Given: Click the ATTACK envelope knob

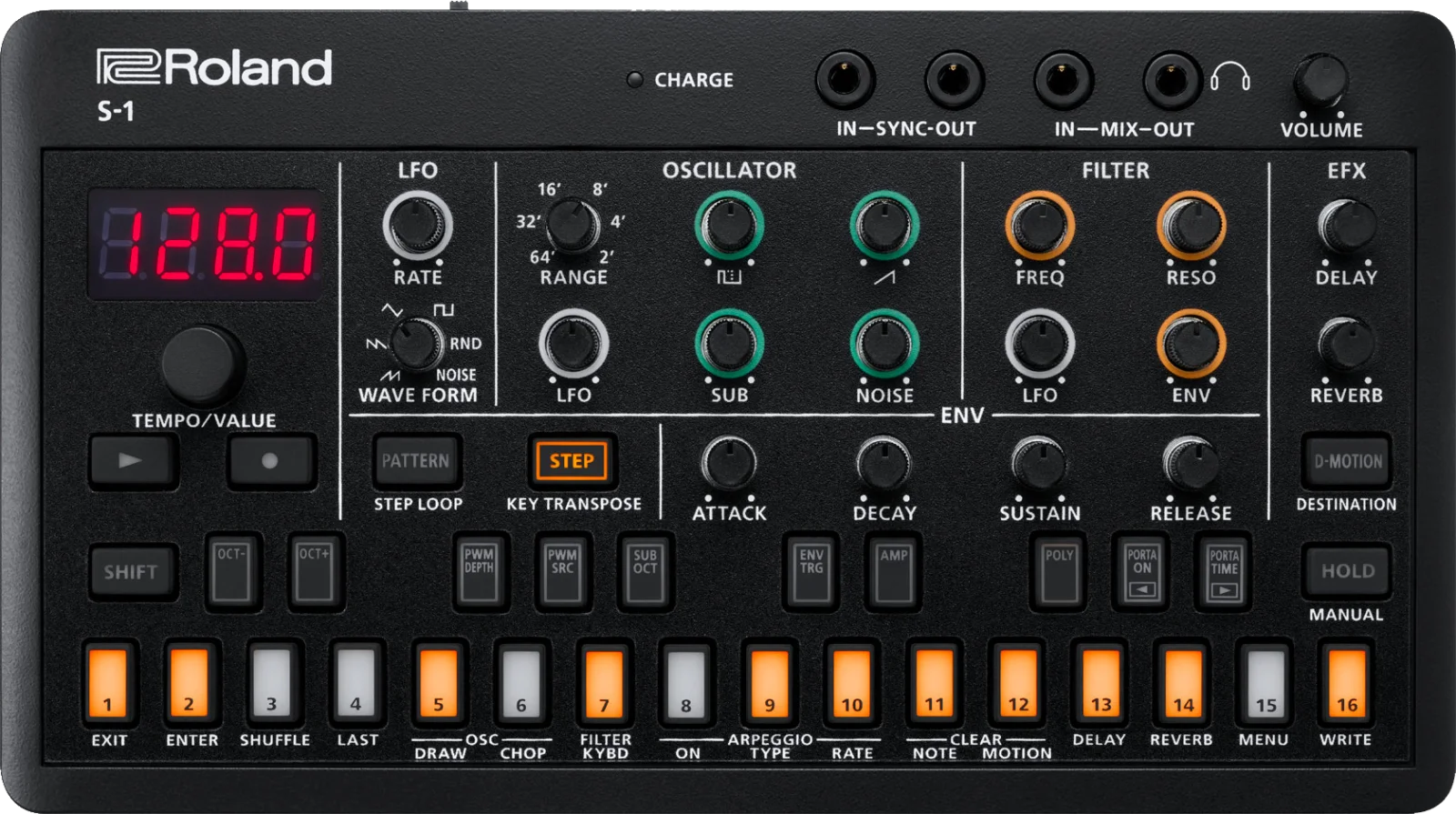Looking at the screenshot, I should coord(729,463).
